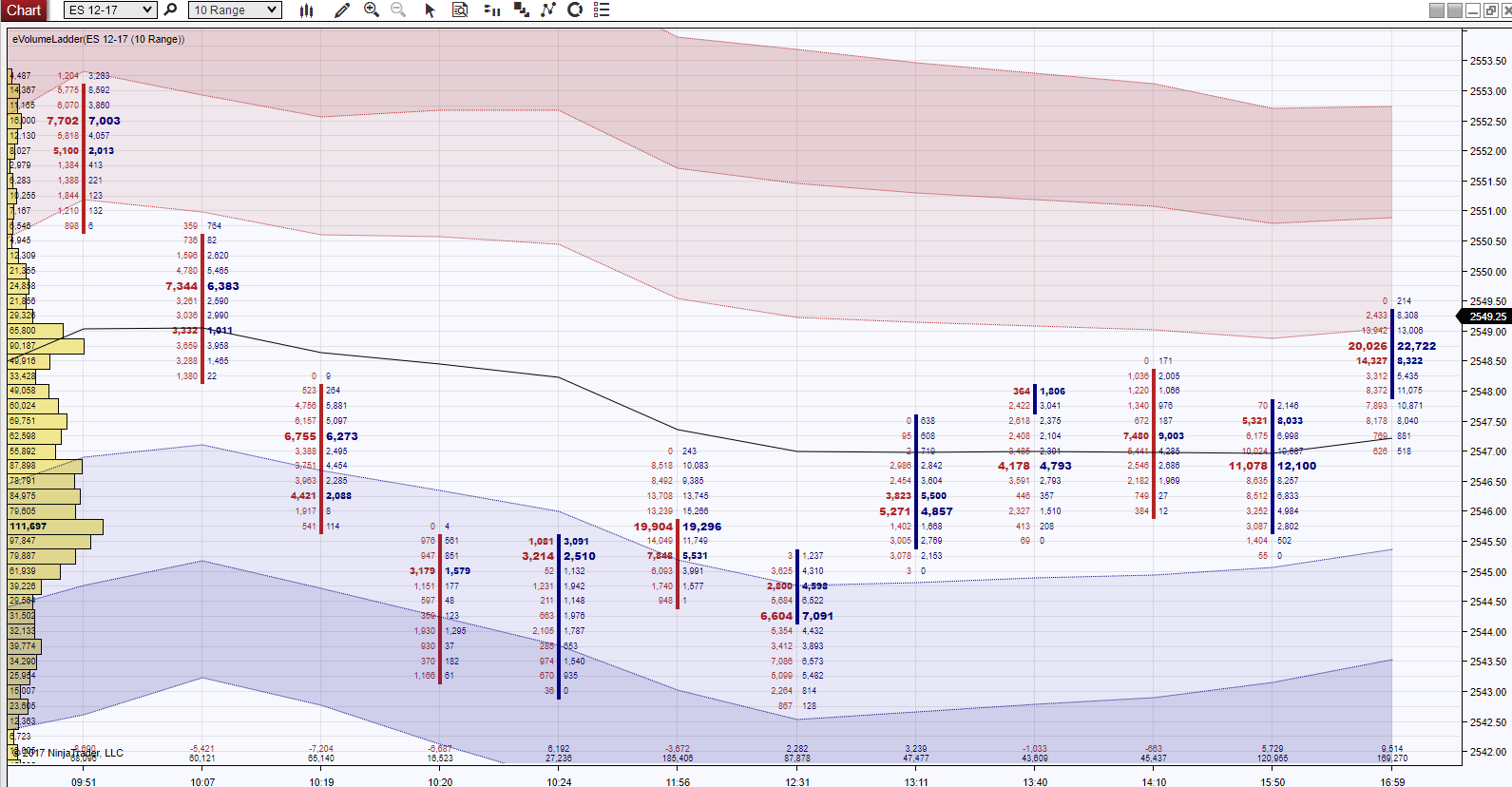Select the arrow cursor pointer tool
This screenshot has width=1512, height=787.
pos(430,10)
